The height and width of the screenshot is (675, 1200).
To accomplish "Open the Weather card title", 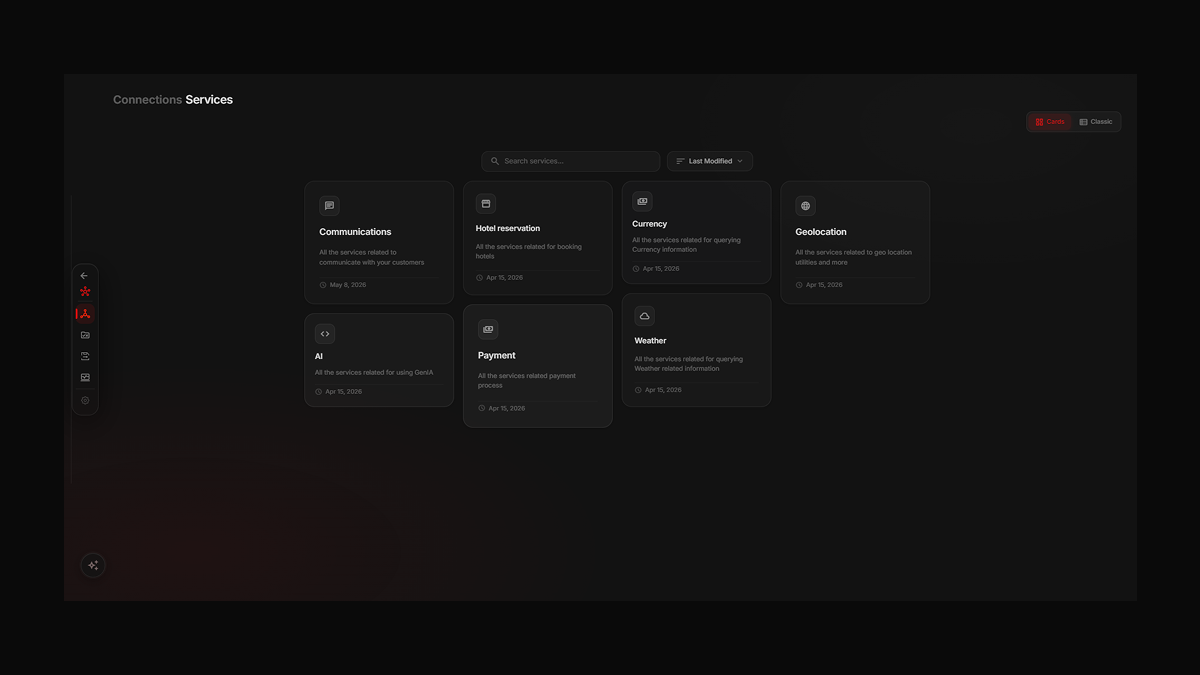I will click(x=650, y=341).
